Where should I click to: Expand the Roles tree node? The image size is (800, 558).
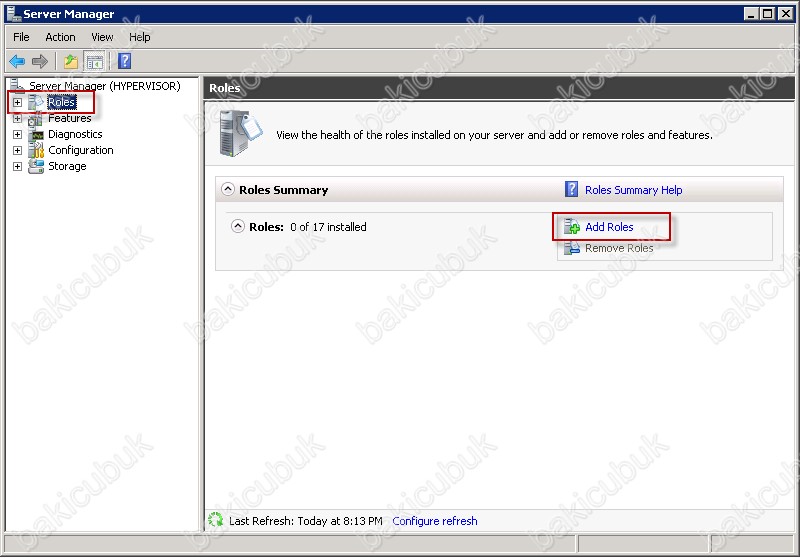click(17, 102)
